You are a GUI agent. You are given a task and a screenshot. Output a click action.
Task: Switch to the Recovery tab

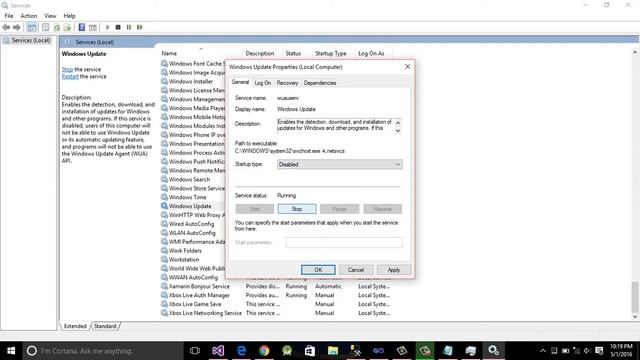click(287, 83)
